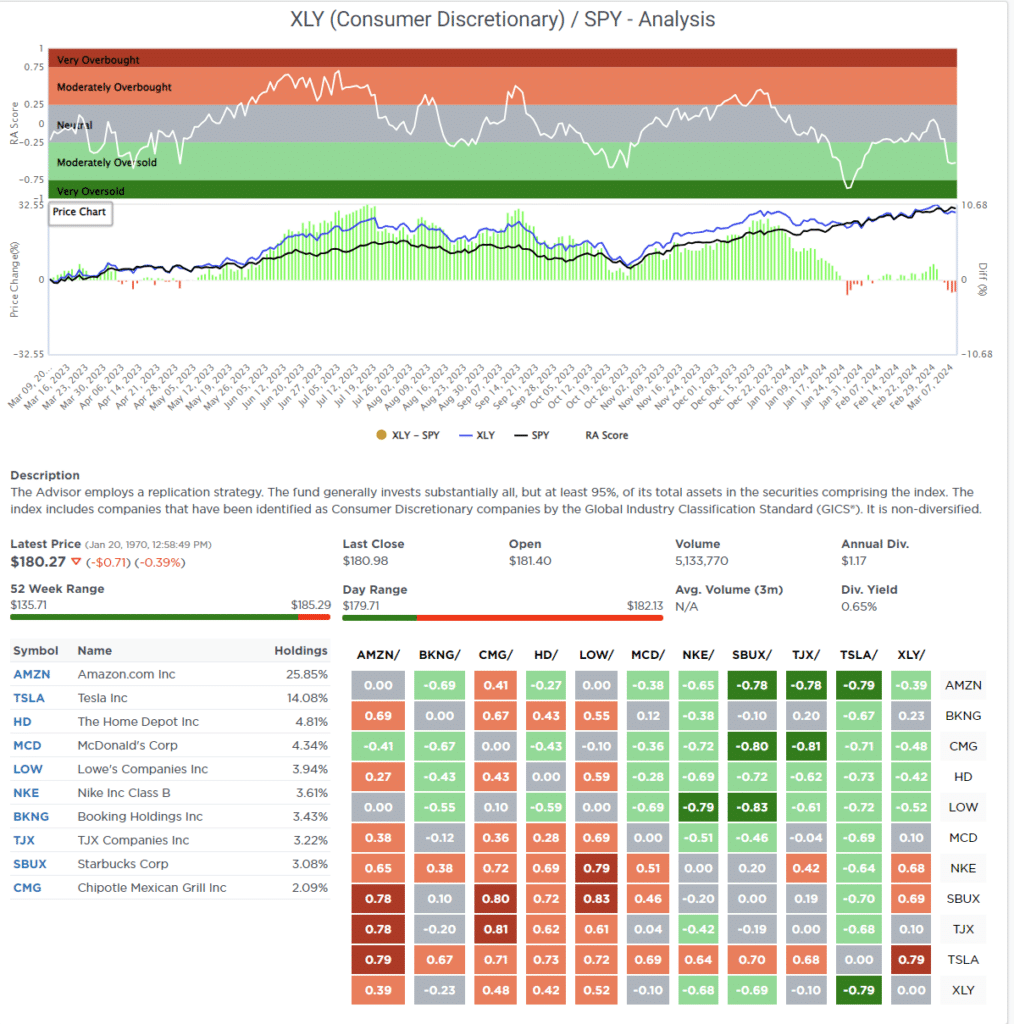The image size is (1014, 1024).
Task: Click the 0.81 cell in TJX row
Action: [x=496, y=929]
